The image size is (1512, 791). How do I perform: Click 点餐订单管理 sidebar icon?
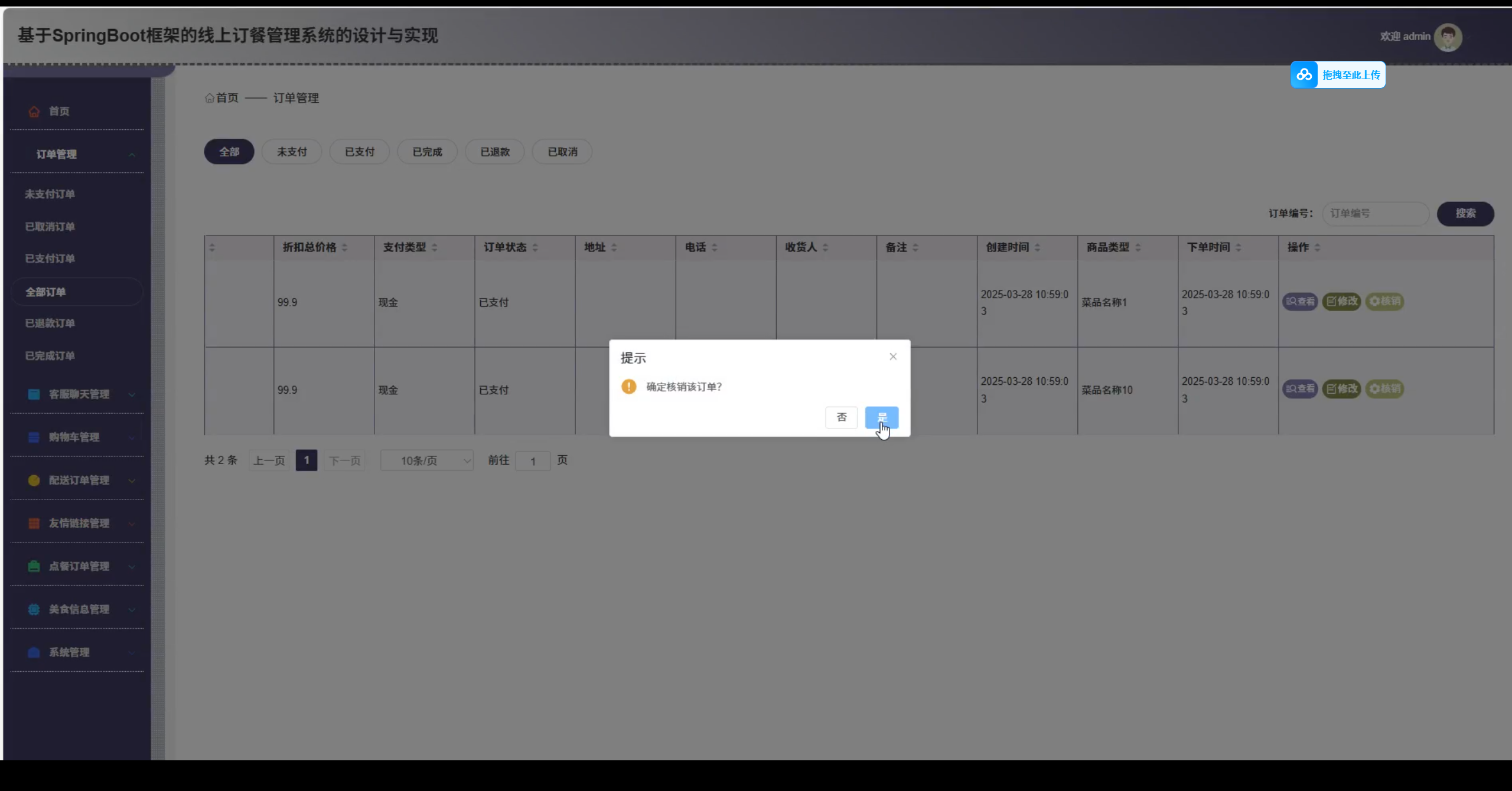(x=34, y=567)
